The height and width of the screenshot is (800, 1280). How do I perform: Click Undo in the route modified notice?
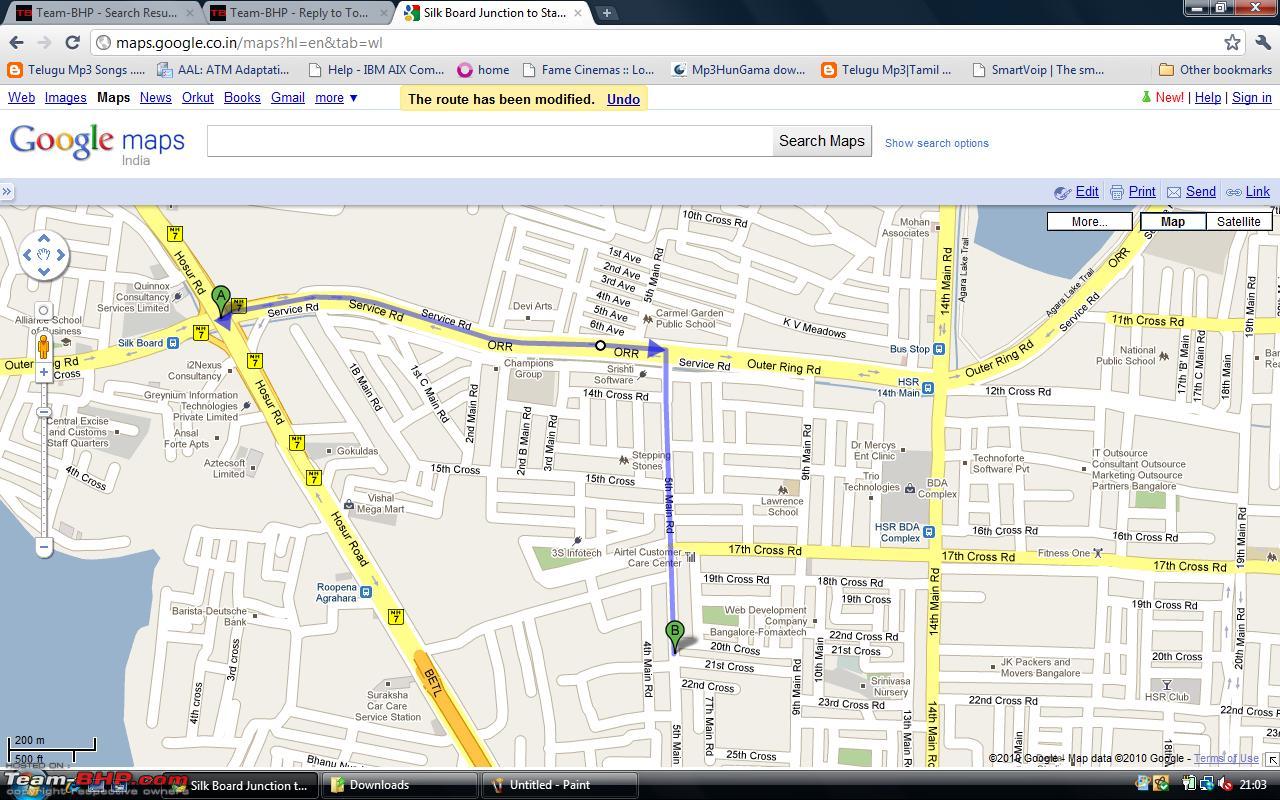click(623, 99)
